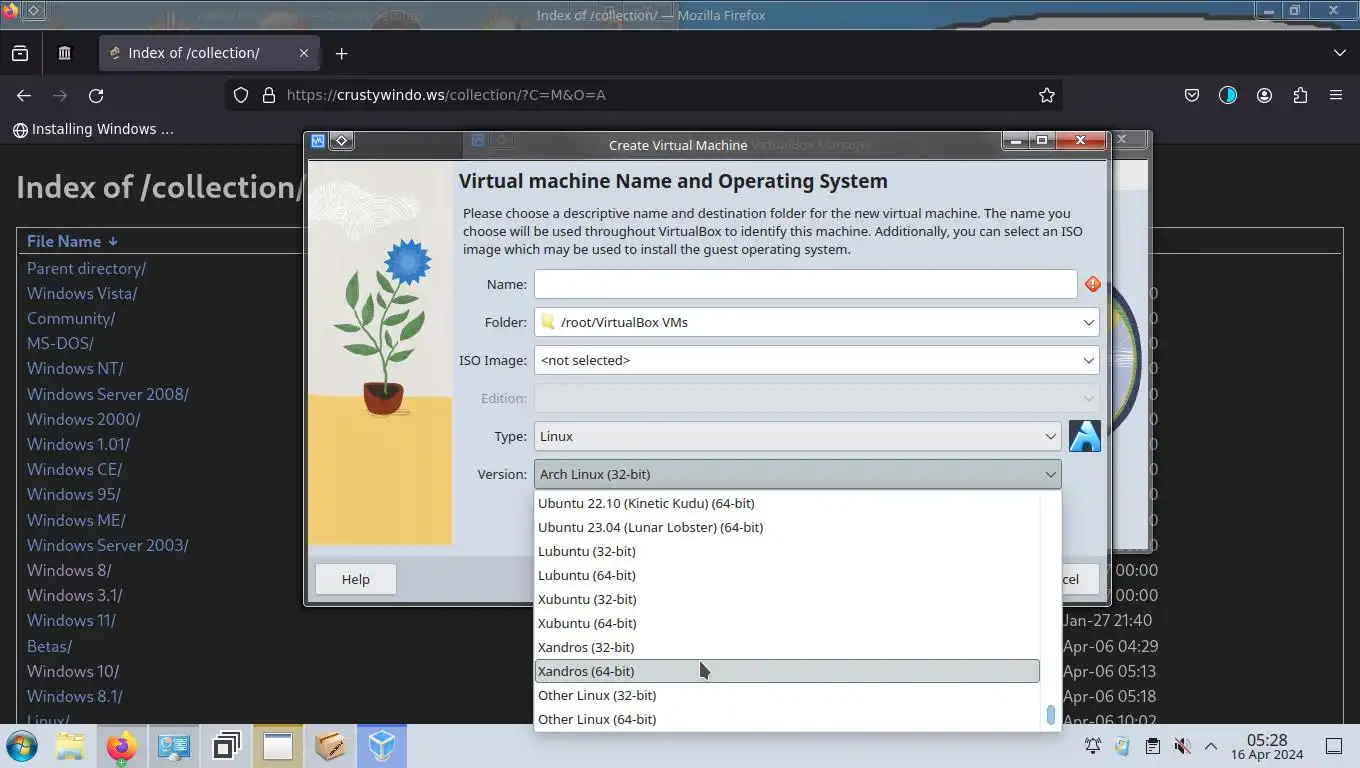This screenshot has width=1360, height=768.
Task: Click the muted volume tray icon
Action: [1182, 746]
